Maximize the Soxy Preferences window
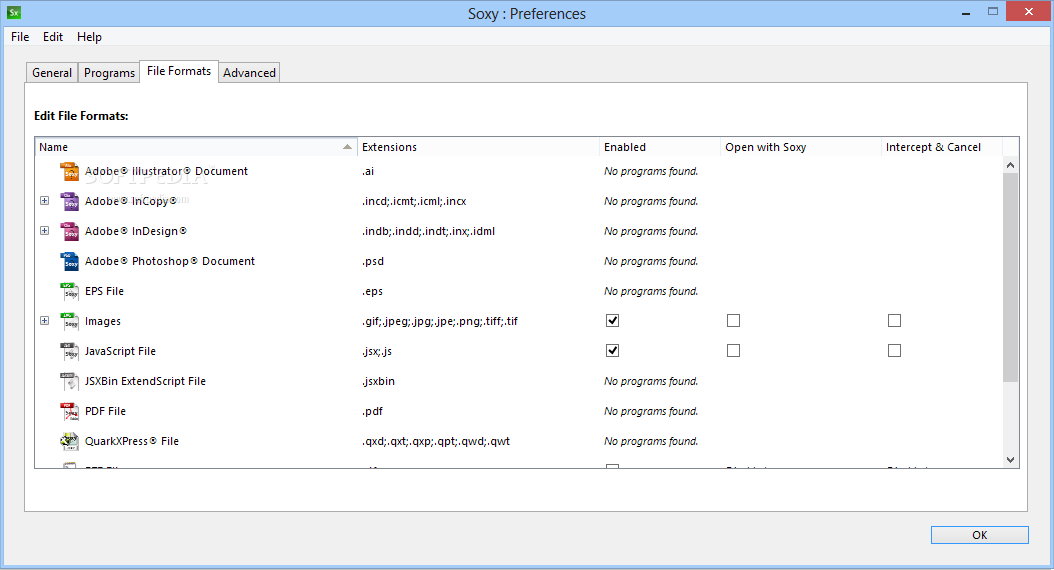This screenshot has width=1054, height=570. (x=993, y=11)
